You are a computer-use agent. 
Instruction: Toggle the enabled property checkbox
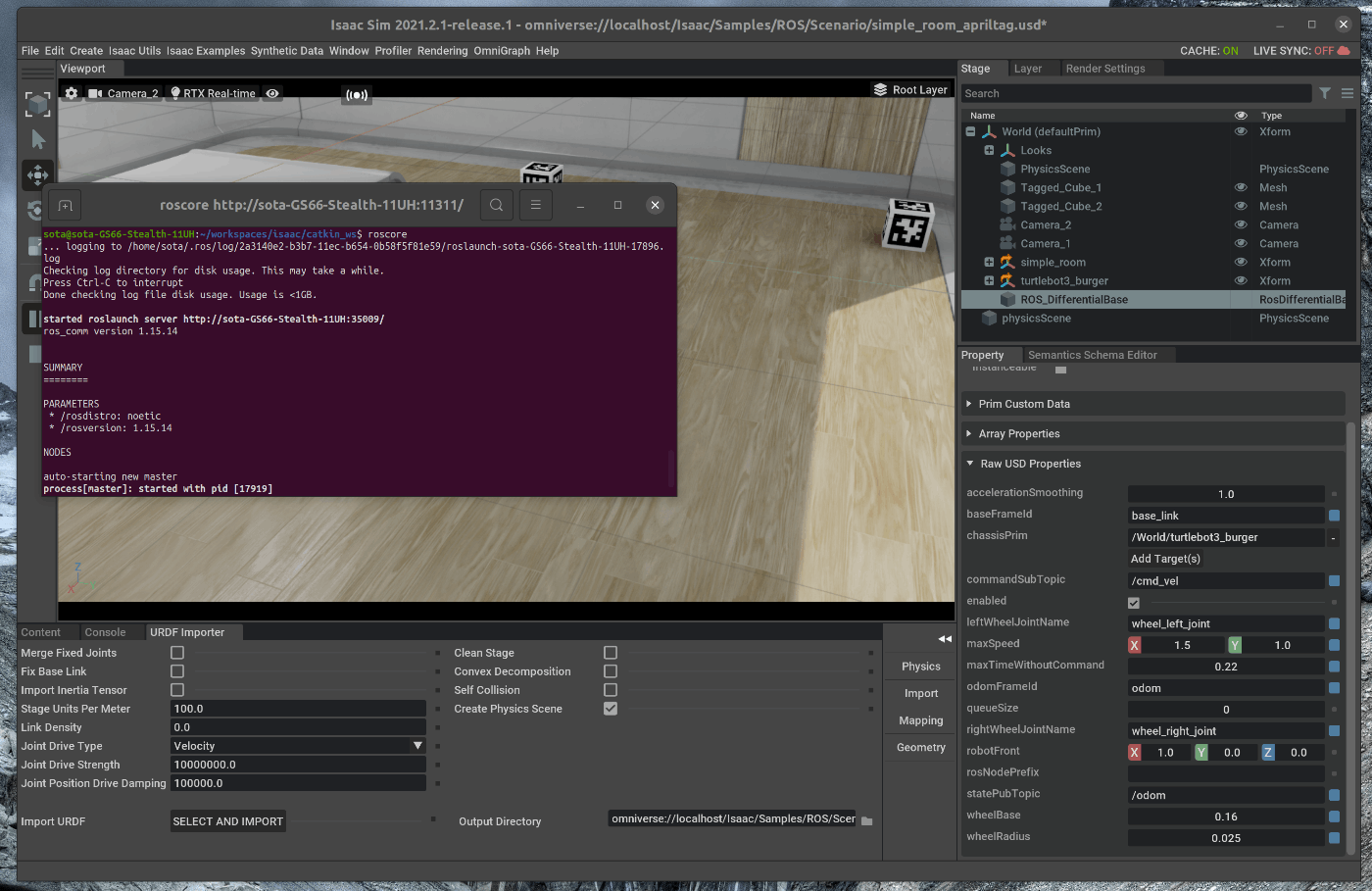coord(1134,603)
